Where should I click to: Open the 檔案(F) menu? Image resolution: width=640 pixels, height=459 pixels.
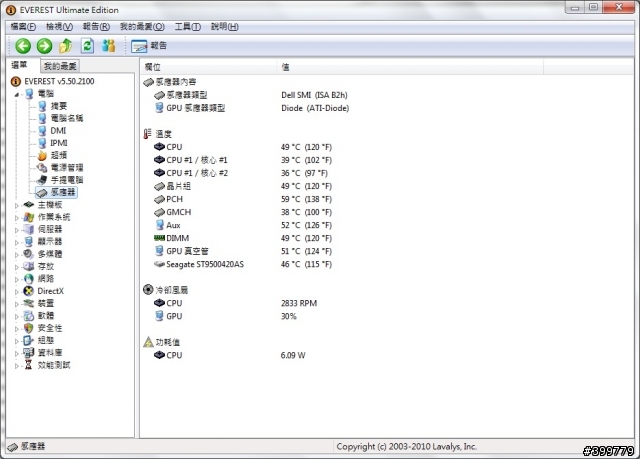tap(23, 27)
